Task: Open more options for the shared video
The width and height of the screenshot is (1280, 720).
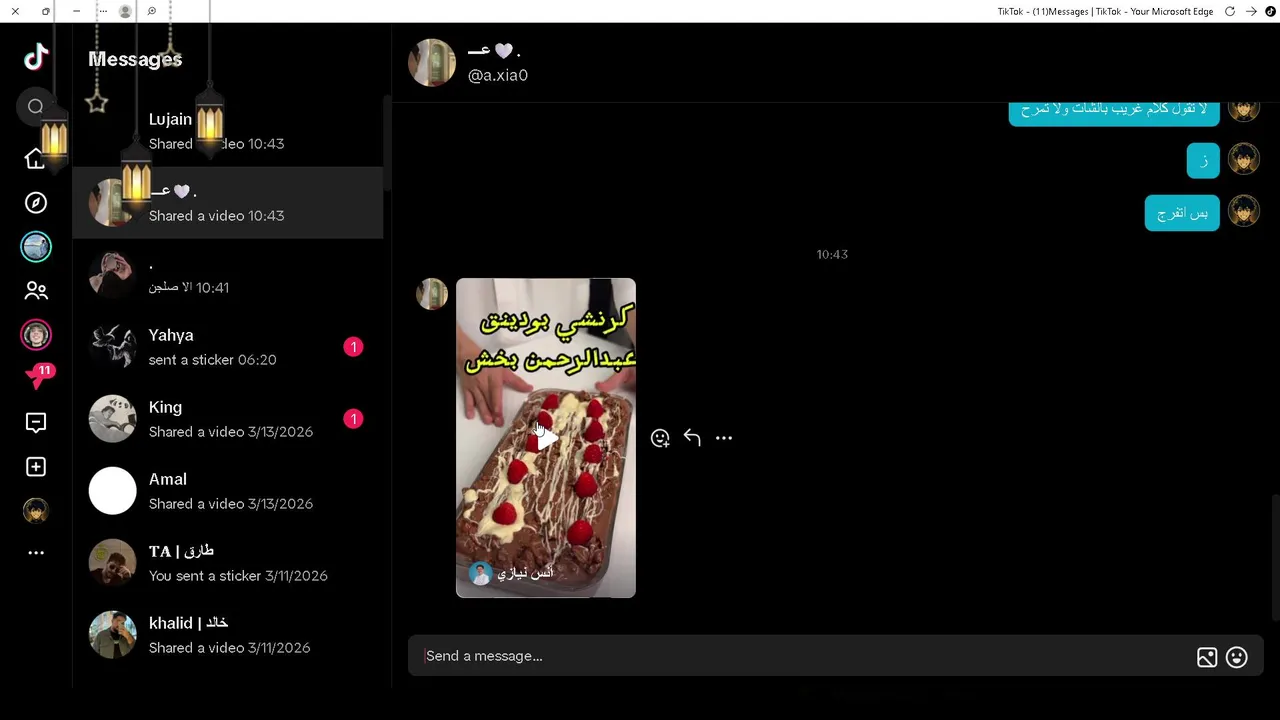Action: click(x=724, y=438)
